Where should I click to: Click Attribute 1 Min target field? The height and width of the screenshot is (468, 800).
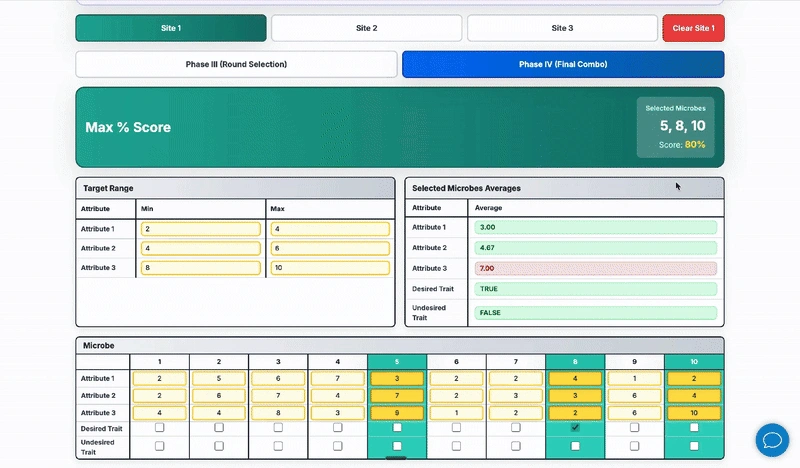[201, 229]
